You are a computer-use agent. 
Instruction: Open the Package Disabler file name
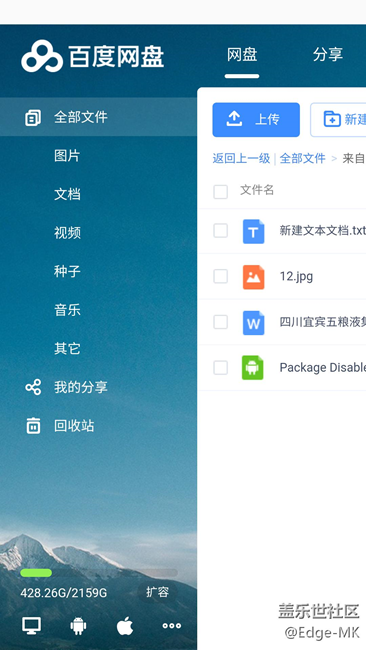[322, 368]
